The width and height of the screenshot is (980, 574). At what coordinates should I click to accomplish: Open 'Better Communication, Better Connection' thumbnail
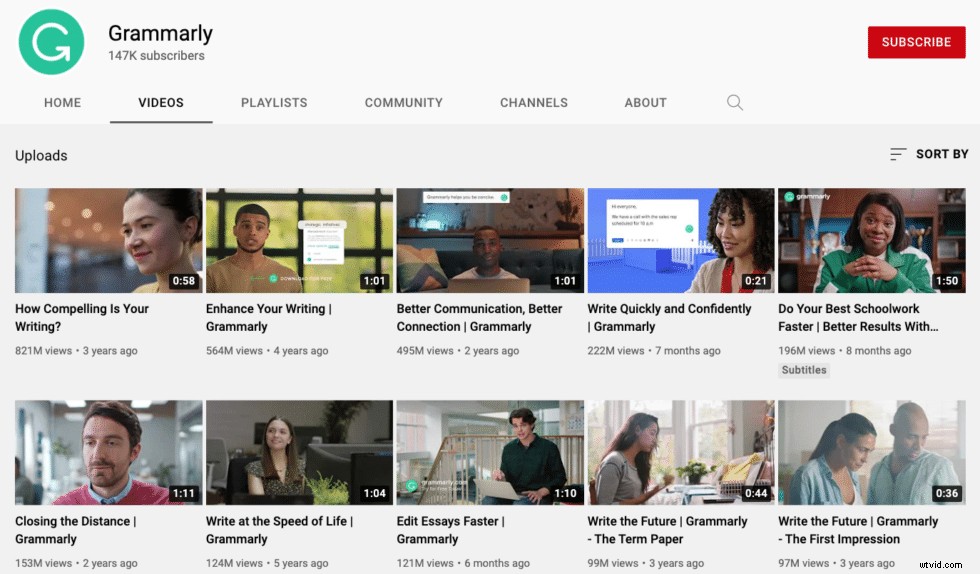(490, 241)
